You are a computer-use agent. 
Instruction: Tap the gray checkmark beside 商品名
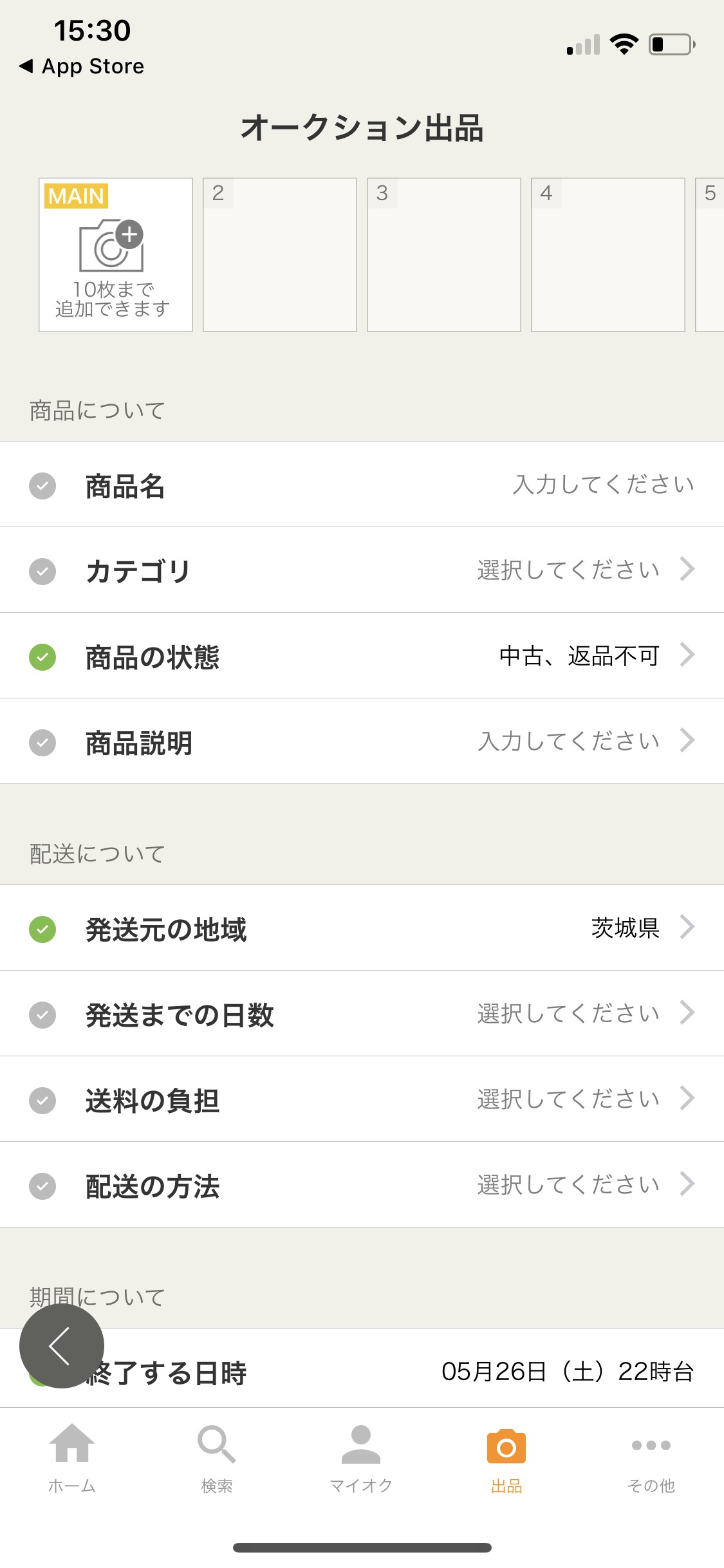tap(42, 486)
